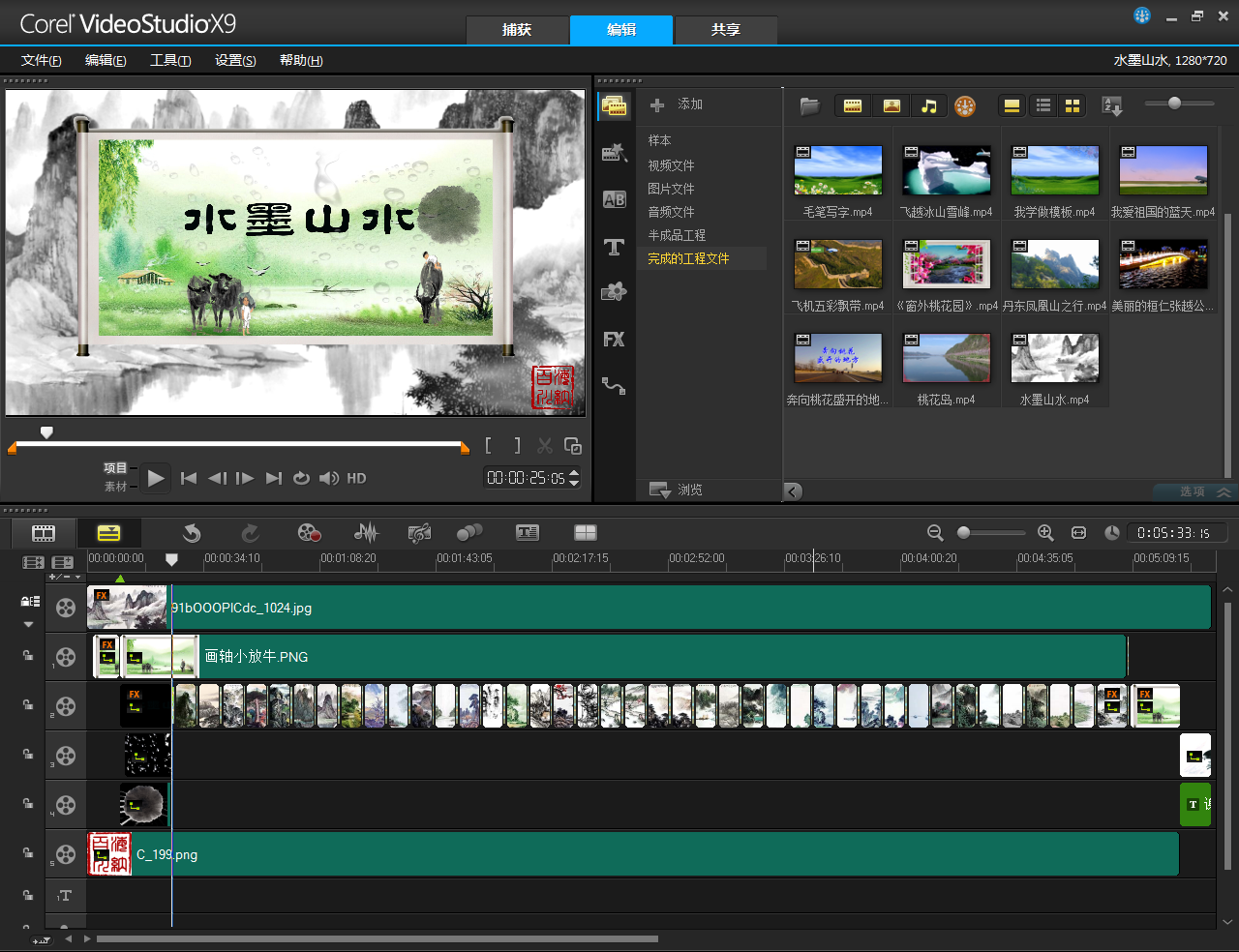Select Project play mode
This screenshot has height=952, width=1239.
coord(115,468)
